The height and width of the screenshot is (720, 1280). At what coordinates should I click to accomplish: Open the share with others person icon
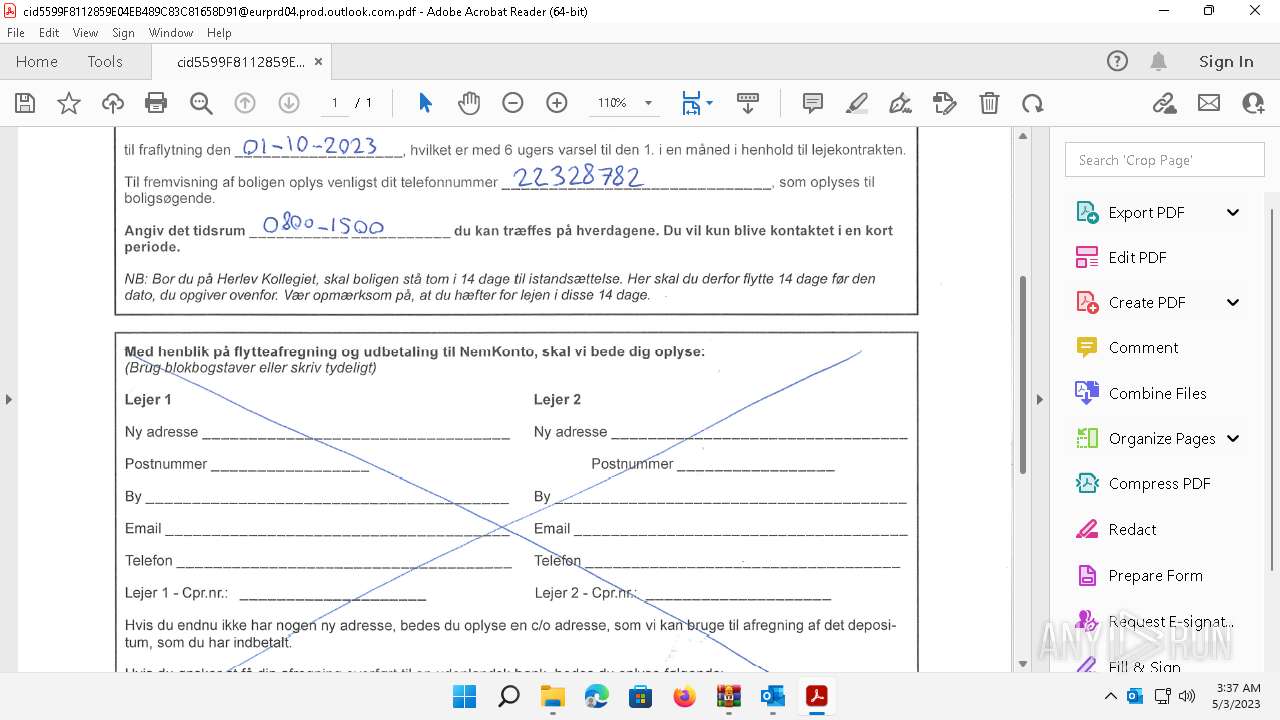coord(1253,103)
